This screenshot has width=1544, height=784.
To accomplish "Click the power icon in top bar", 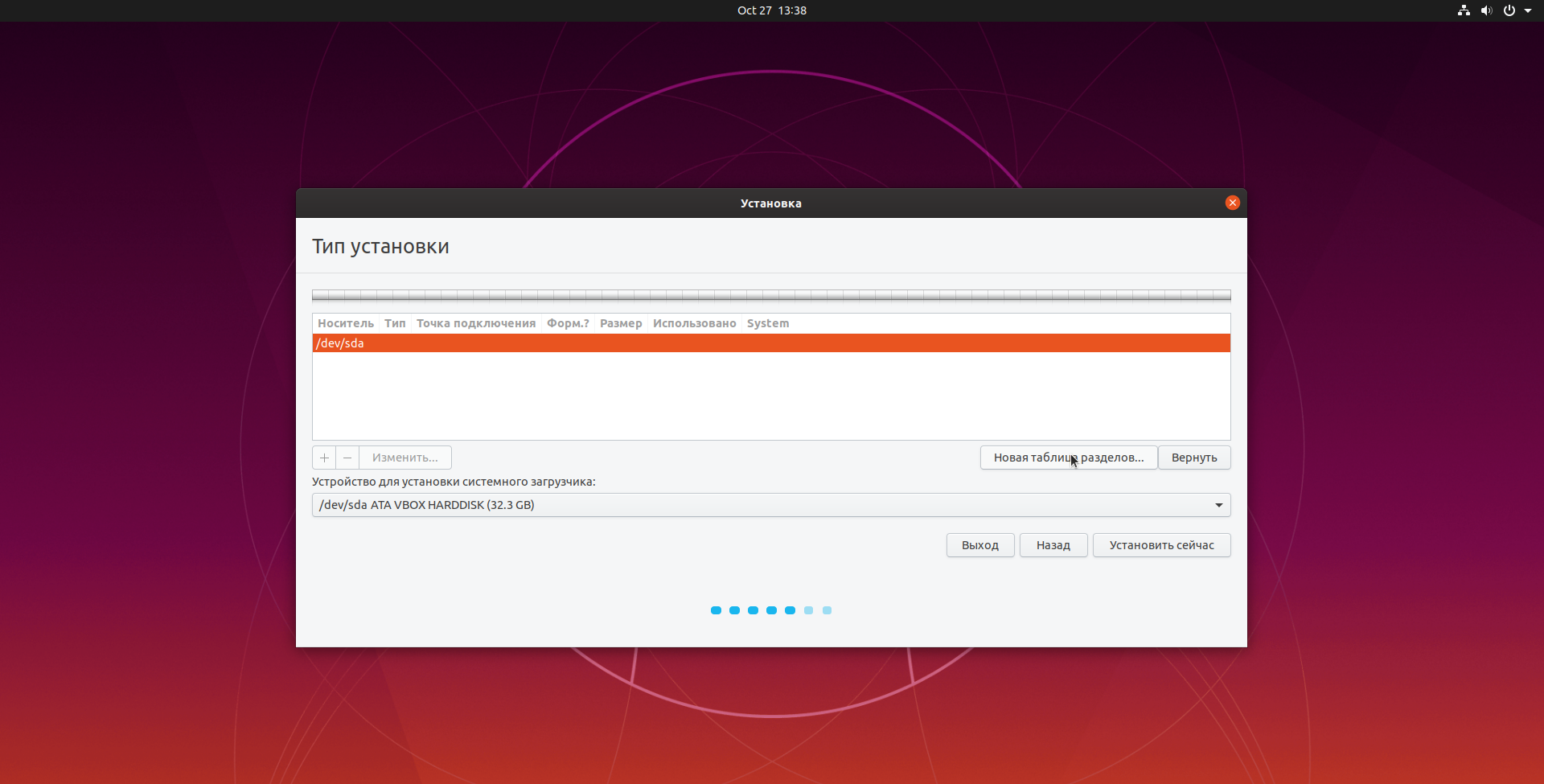I will pyautogui.click(x=1509, y=10).
